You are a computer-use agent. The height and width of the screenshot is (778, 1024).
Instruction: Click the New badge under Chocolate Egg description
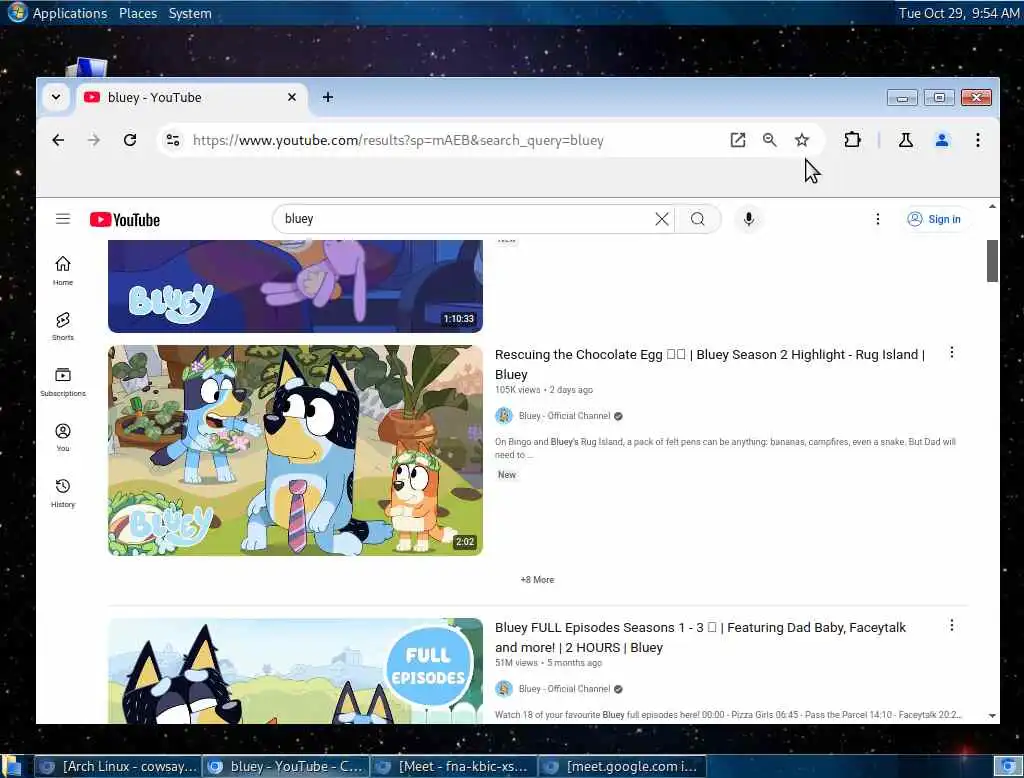click(x=507, y=475)
